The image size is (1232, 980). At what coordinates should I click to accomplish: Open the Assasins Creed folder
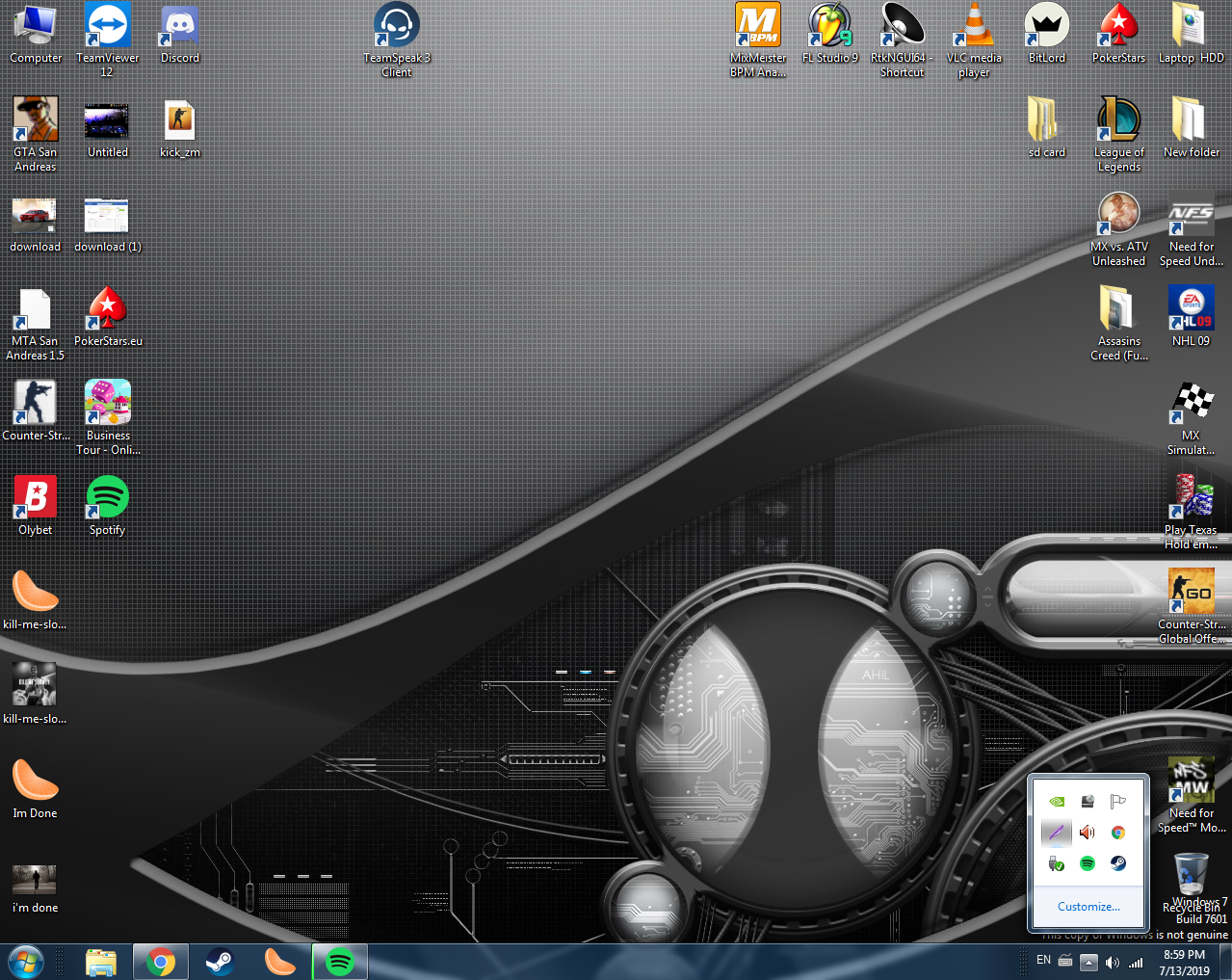tap(1118, 323)
